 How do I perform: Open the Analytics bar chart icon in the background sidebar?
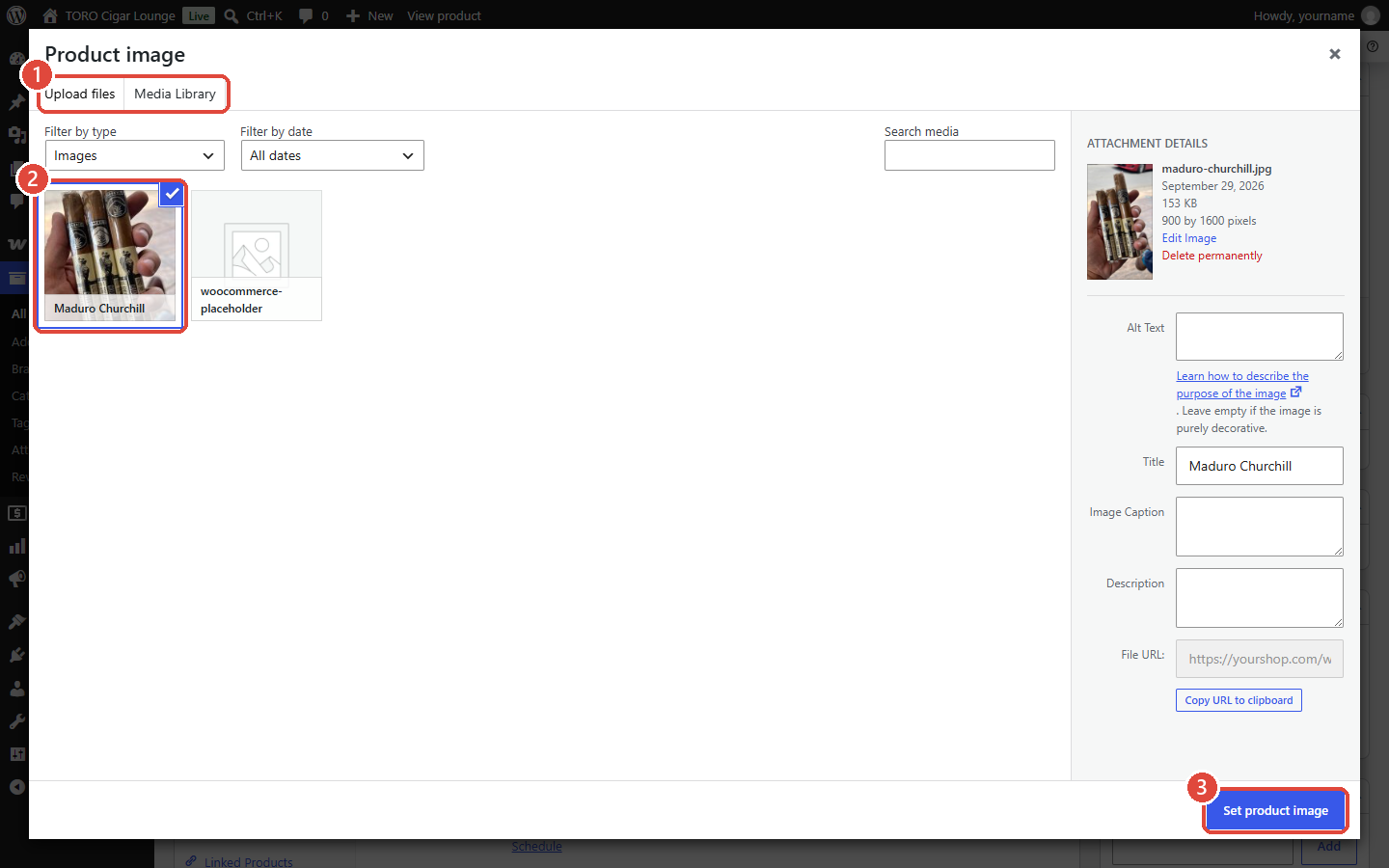(x=16, y=546)
